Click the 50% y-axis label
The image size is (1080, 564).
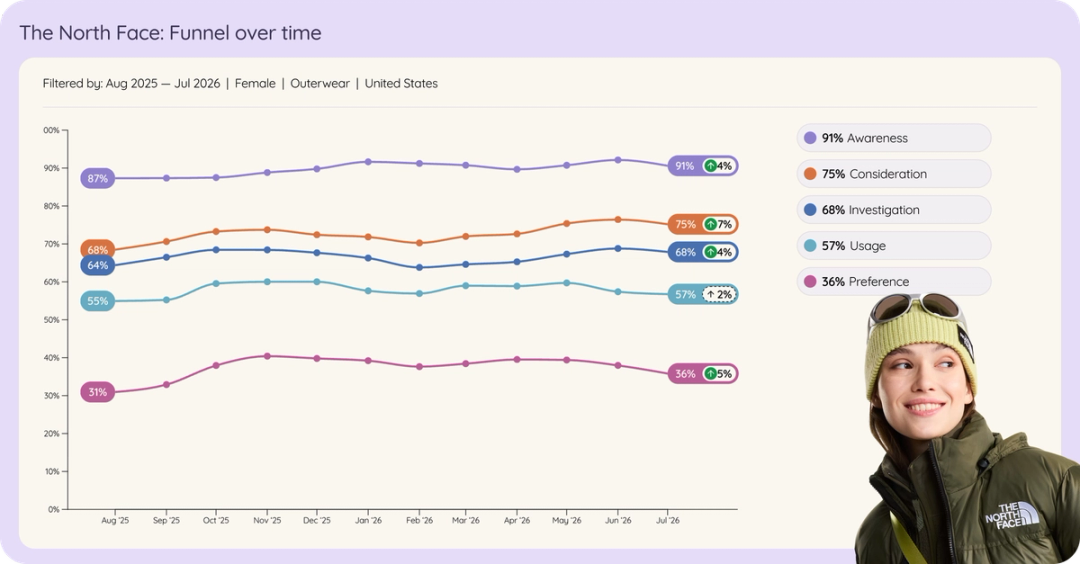pyautogui.click(x=52, y=320)
